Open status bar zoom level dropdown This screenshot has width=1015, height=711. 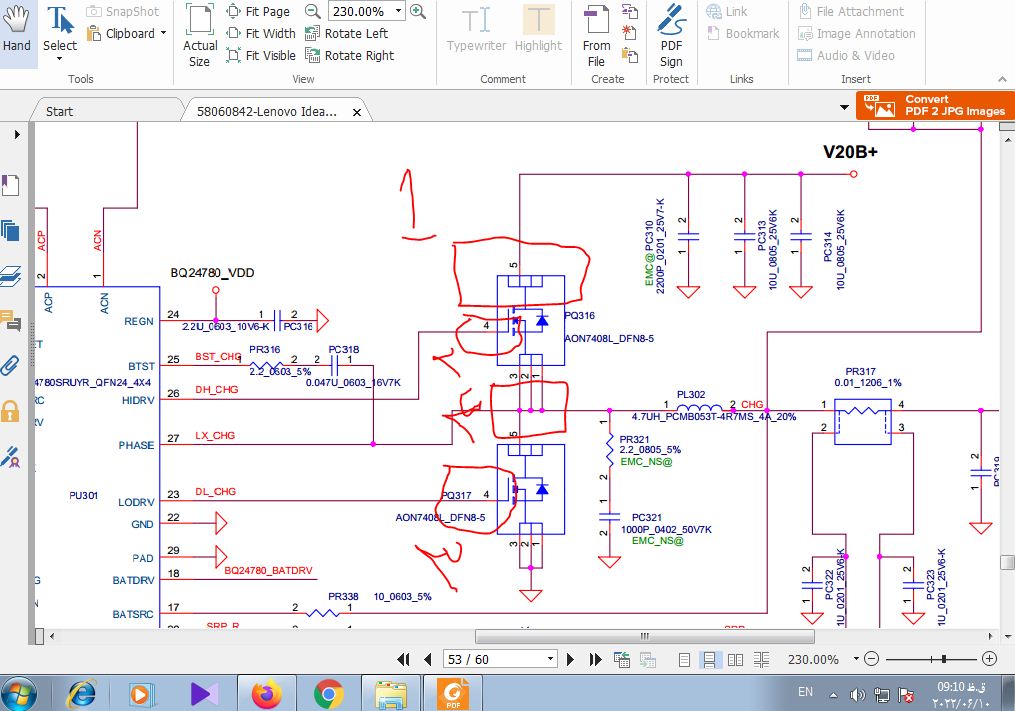point(856,659)
